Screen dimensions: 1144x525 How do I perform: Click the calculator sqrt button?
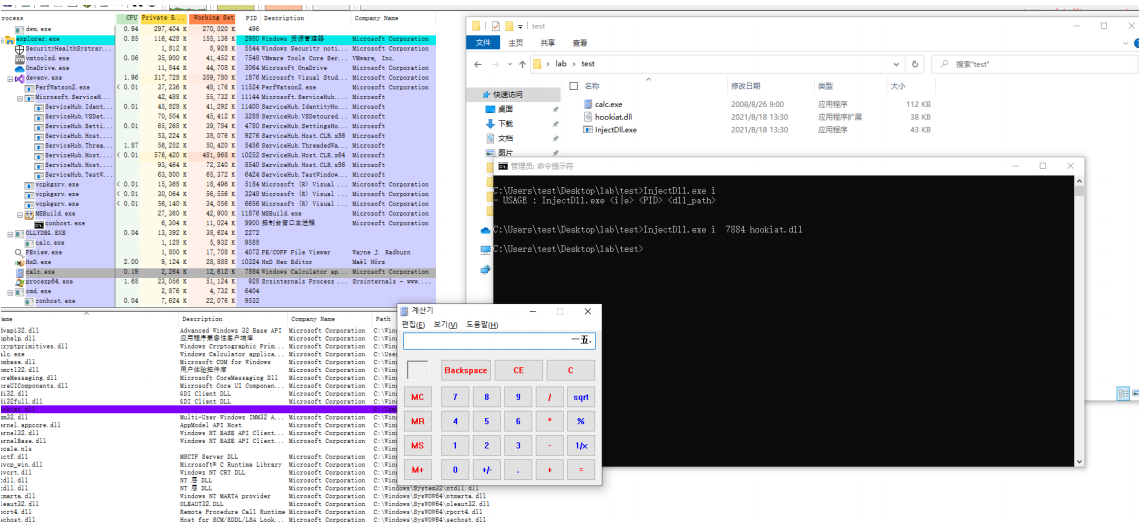tap(581, 397)
